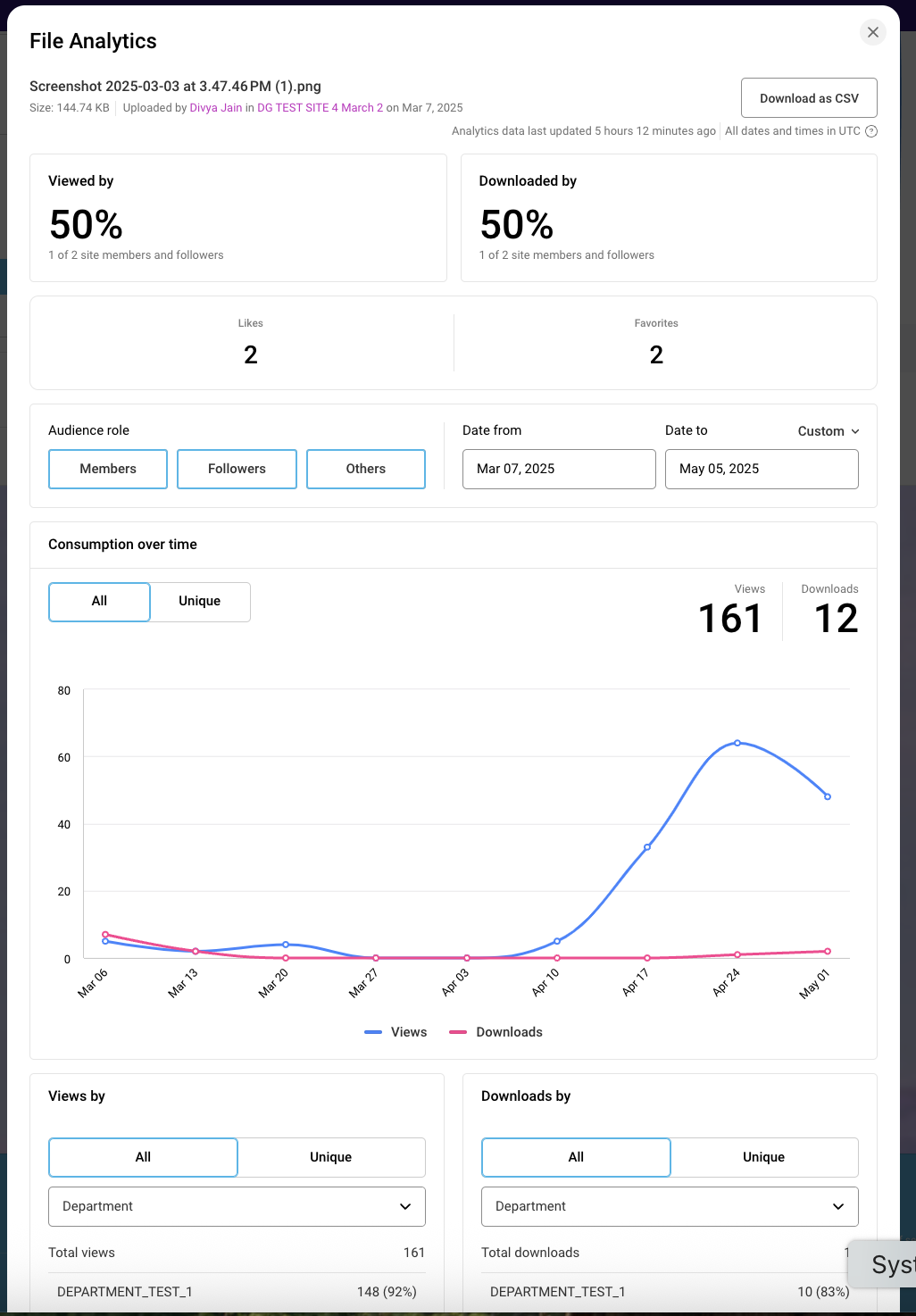This screenshot has height=1316, width=916.
Task: Open Divya Jain's profile link
Action: click(215, 107)
